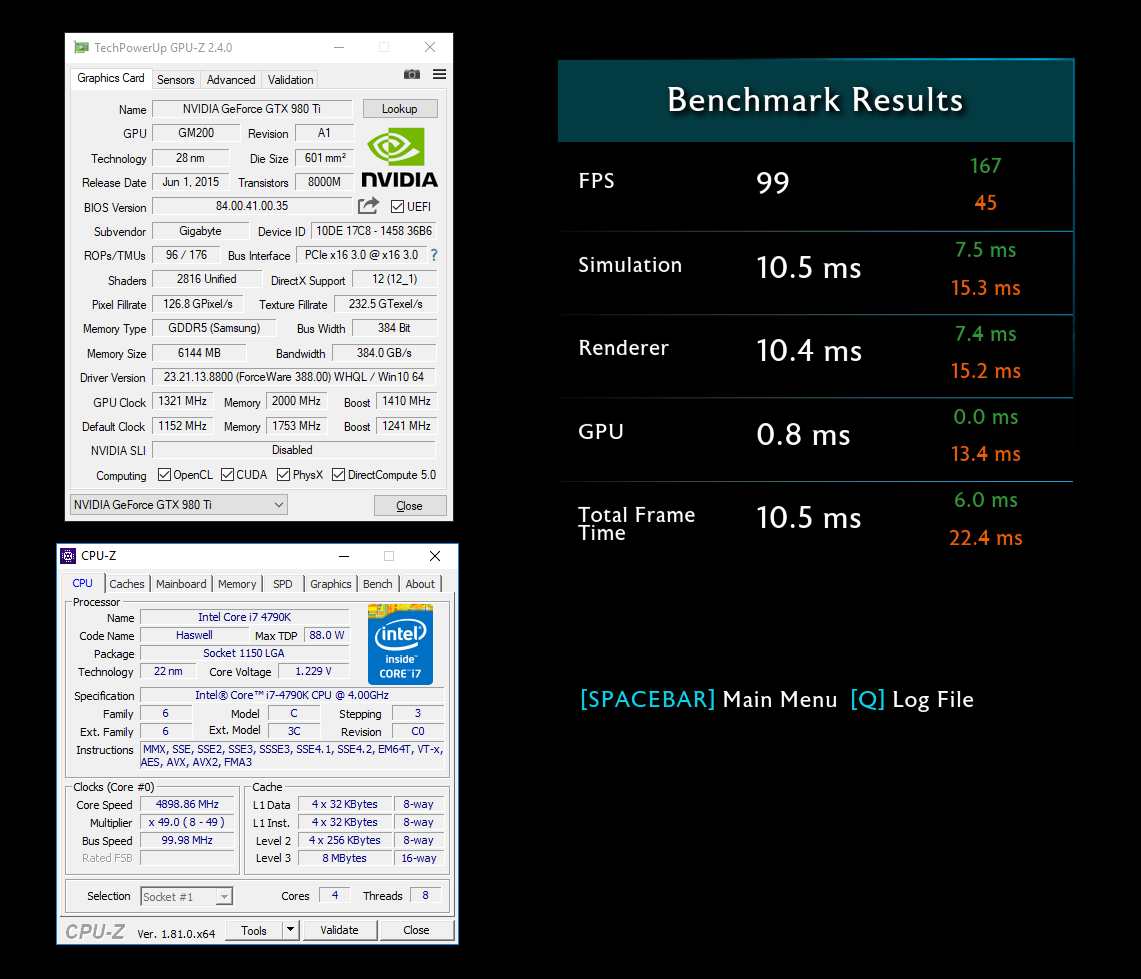Click the Bus Interface question mark icon
The height and width of the screenshot is (979, 1141).
(x=434, y=255)
